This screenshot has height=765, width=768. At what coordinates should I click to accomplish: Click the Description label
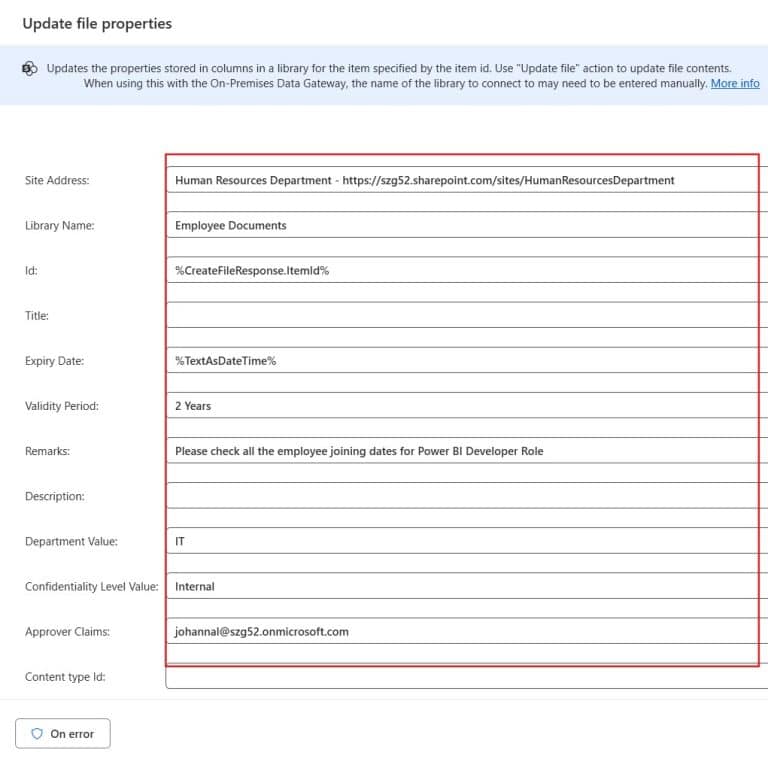click(x=54, y=496)
